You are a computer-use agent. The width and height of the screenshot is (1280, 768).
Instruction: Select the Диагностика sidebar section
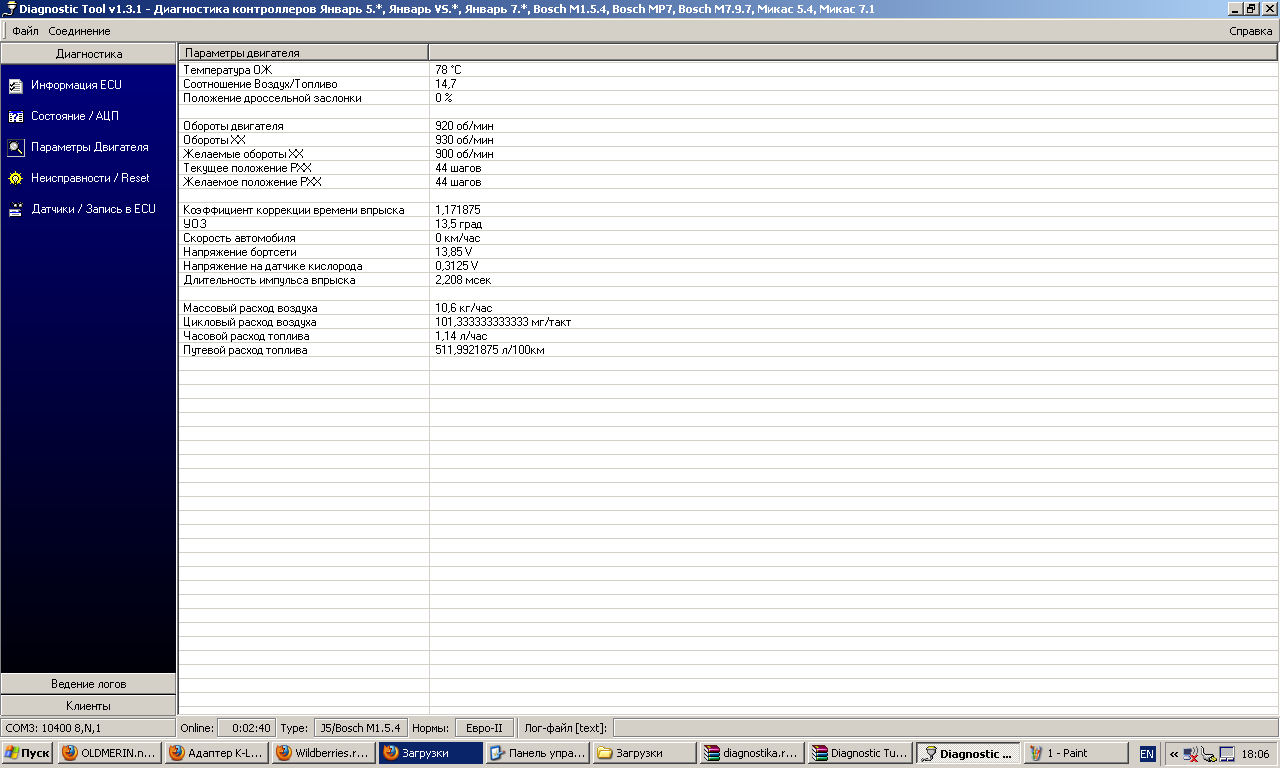pyautogui.click(x=88, y=54)
